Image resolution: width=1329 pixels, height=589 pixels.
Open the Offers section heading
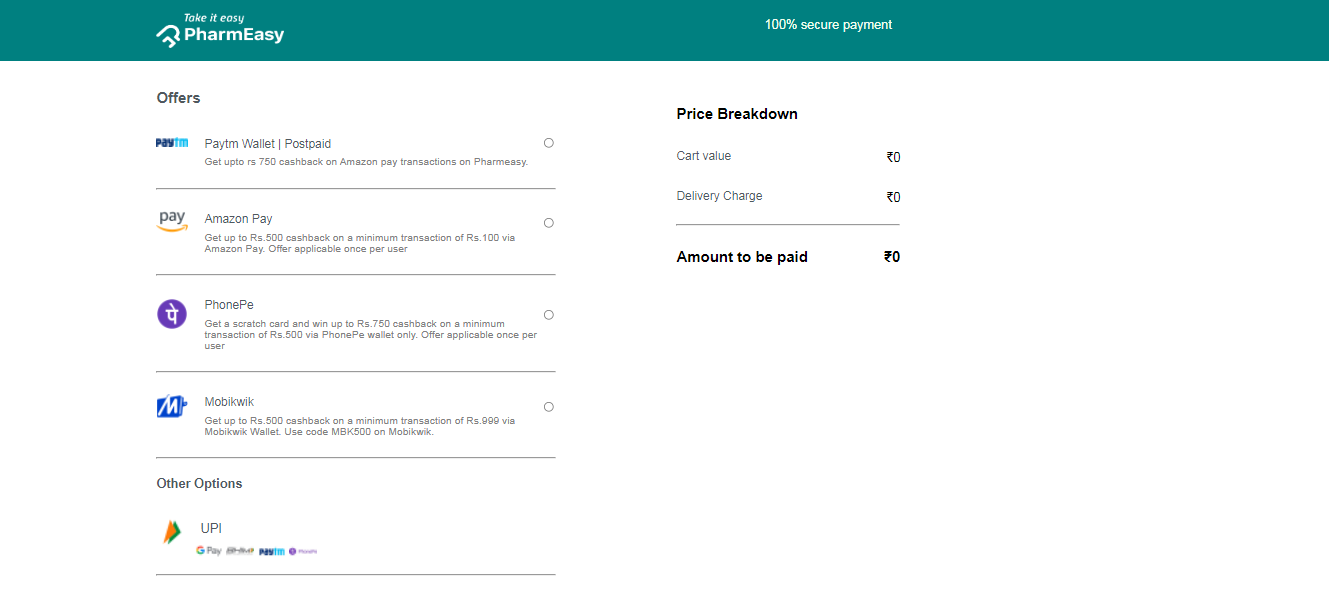[178, 98]
